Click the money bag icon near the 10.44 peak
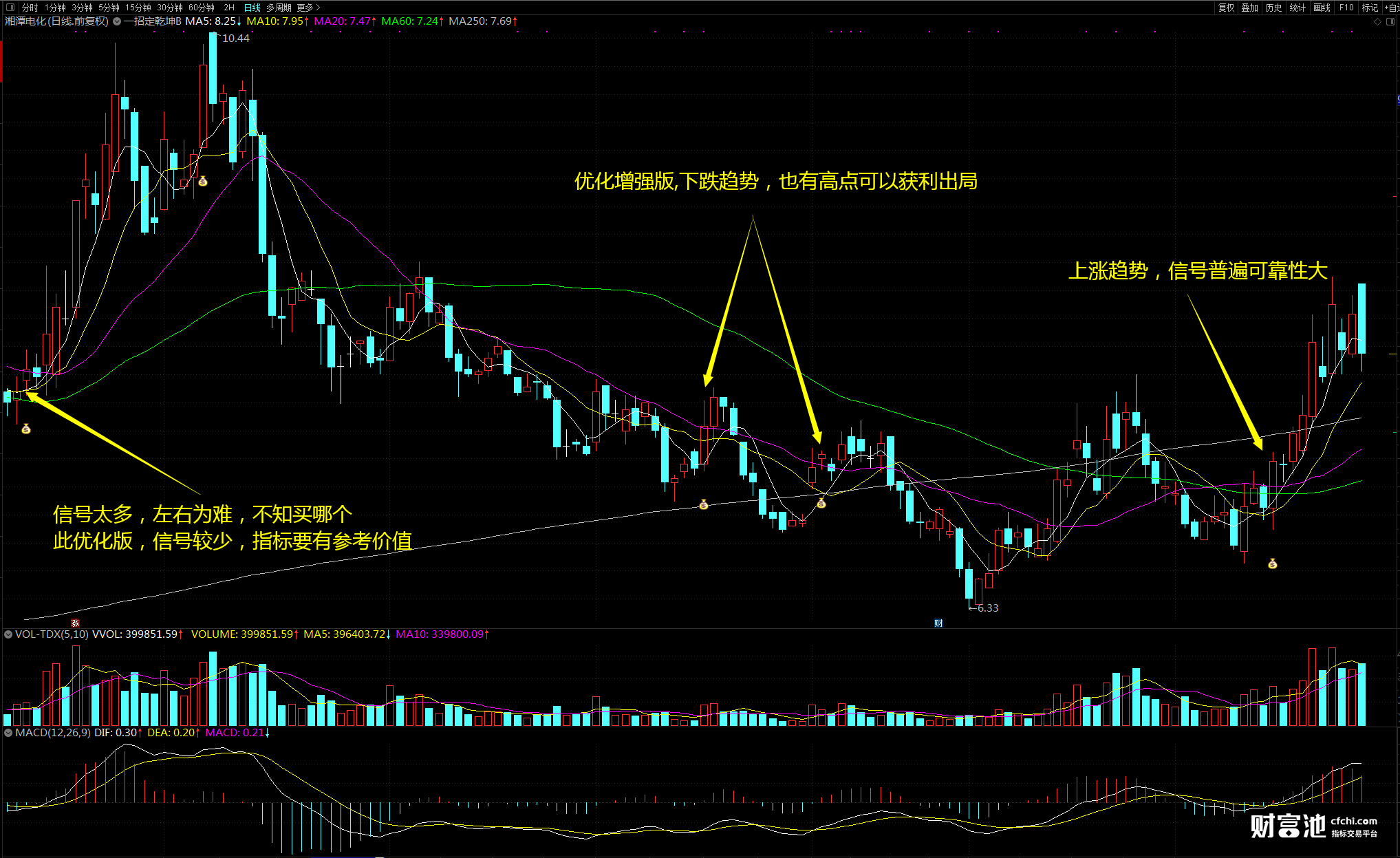1400x858 pixels. coord(203,182)
